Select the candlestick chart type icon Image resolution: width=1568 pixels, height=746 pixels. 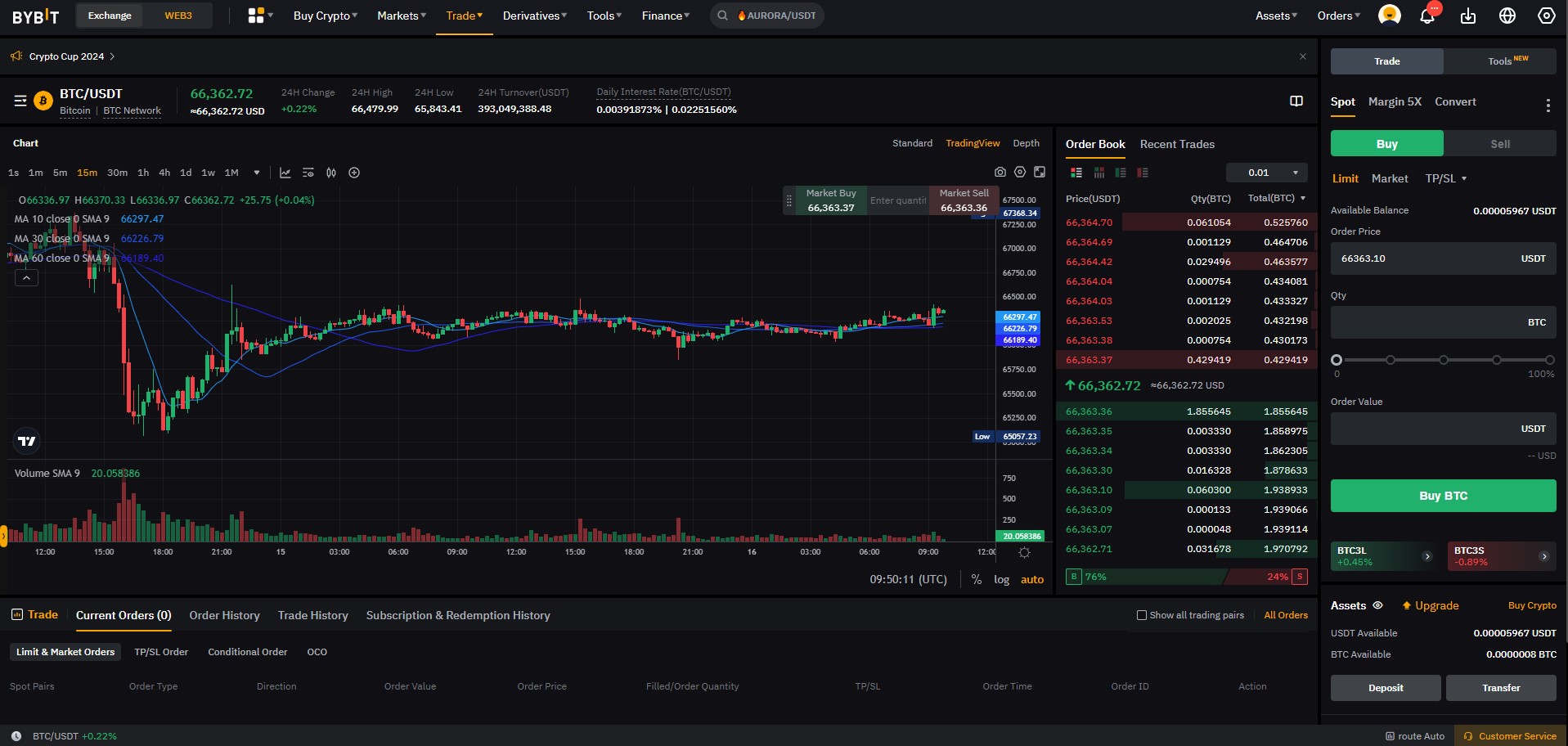[x=331, y=173]
